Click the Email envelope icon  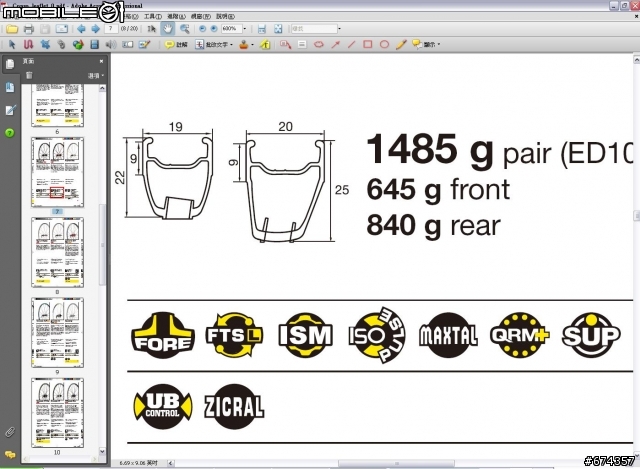pos(62,29)
